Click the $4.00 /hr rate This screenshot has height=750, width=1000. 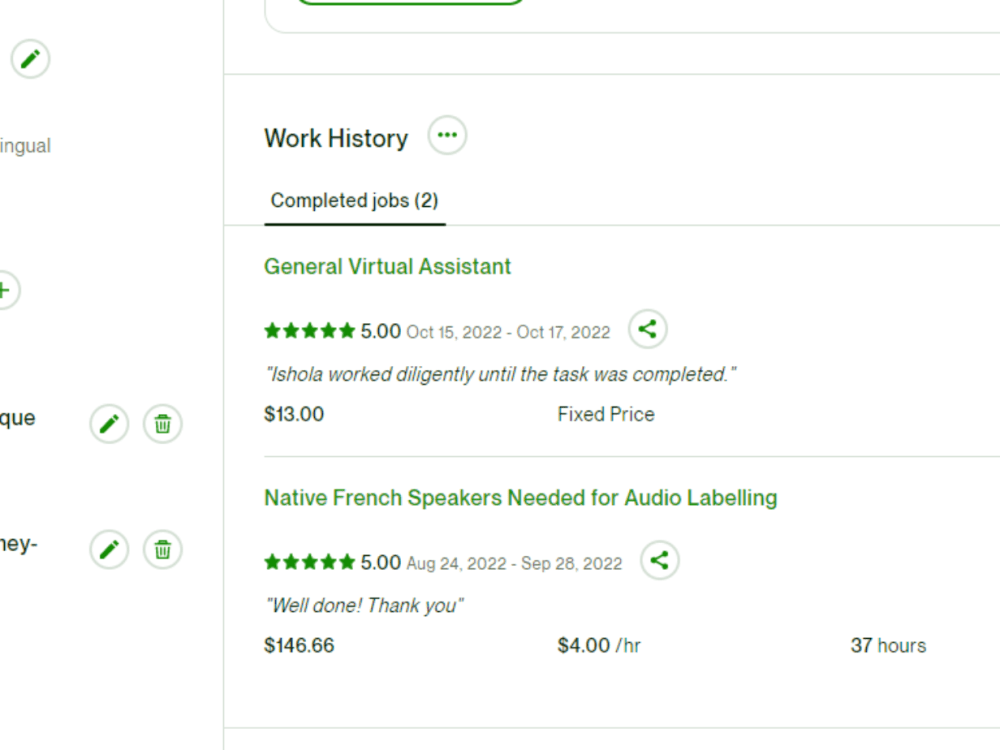(x=599, y=645)
